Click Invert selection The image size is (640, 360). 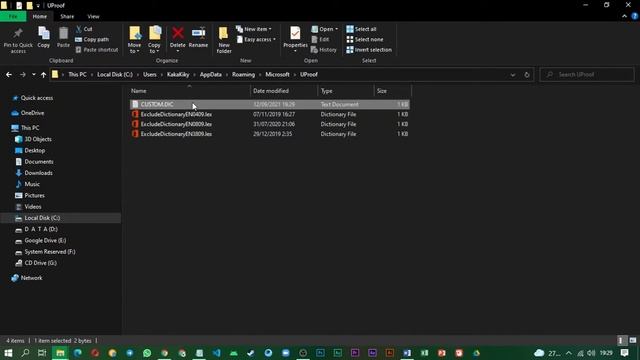369,50
